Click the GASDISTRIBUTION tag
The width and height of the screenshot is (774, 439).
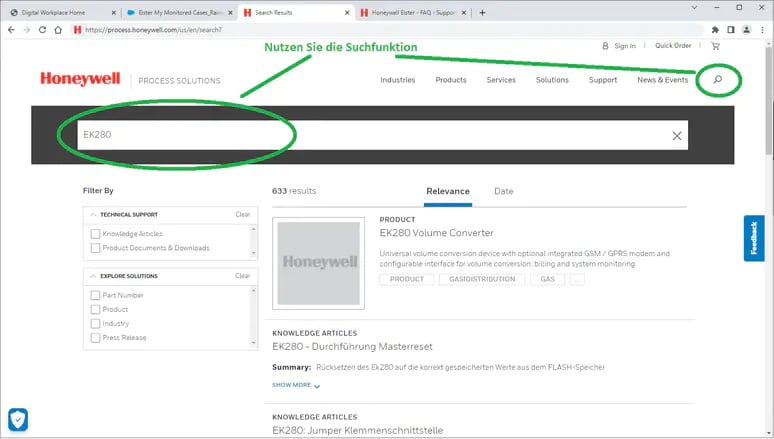(x=482, y=279)
